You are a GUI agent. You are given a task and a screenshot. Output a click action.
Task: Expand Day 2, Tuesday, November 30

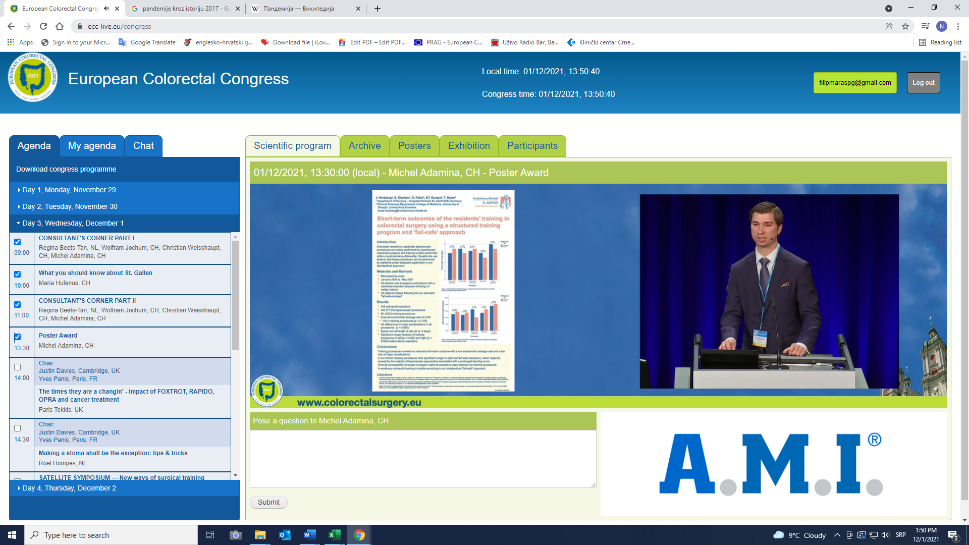pos(69,206)
